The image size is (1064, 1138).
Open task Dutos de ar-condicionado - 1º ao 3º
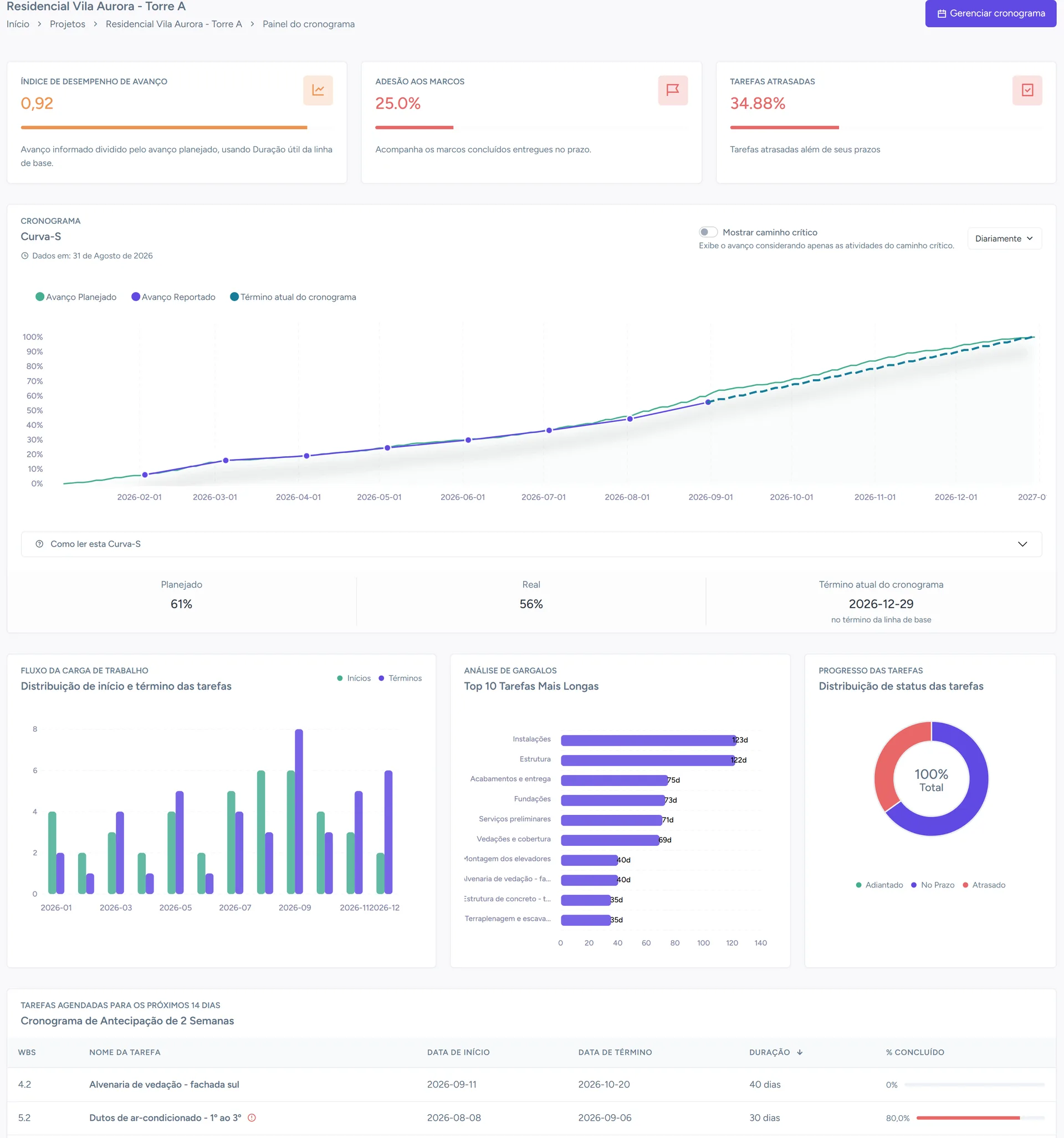pyautogui.click(x=165, y=1117)
